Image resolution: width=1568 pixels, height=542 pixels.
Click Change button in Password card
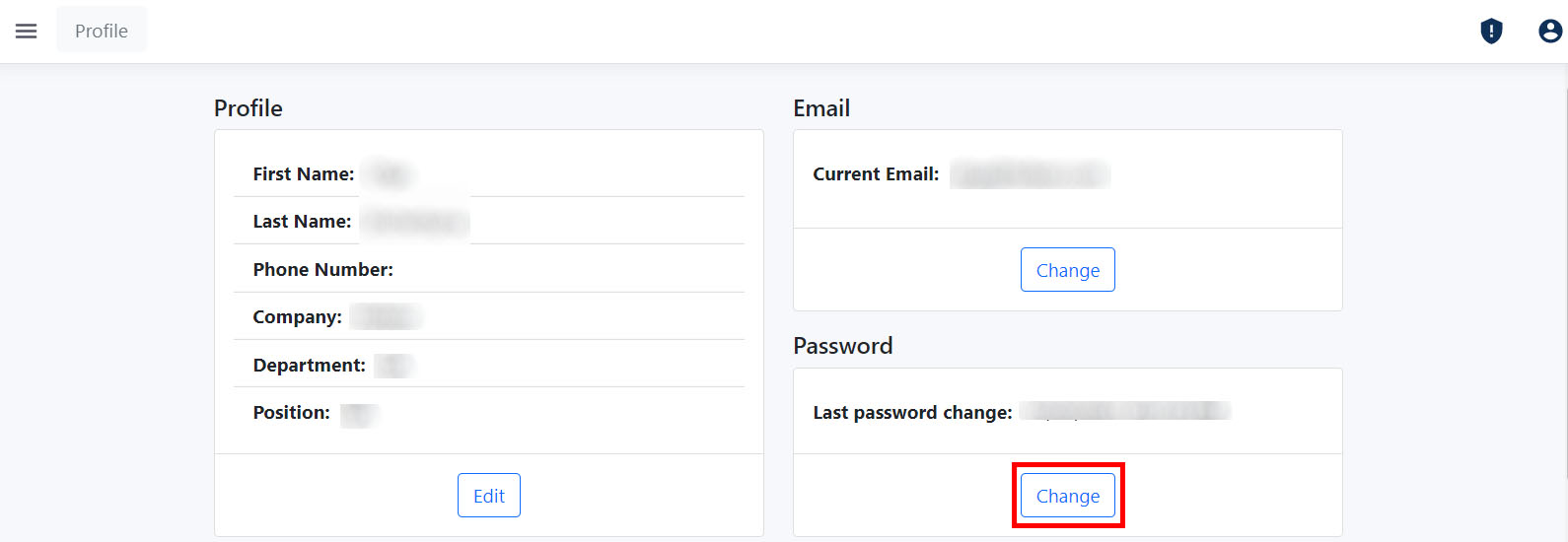[1068, 496]
